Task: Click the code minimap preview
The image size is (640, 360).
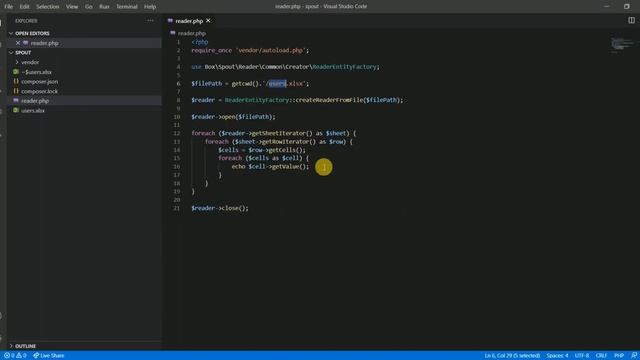Action: (x=622, y=44)
